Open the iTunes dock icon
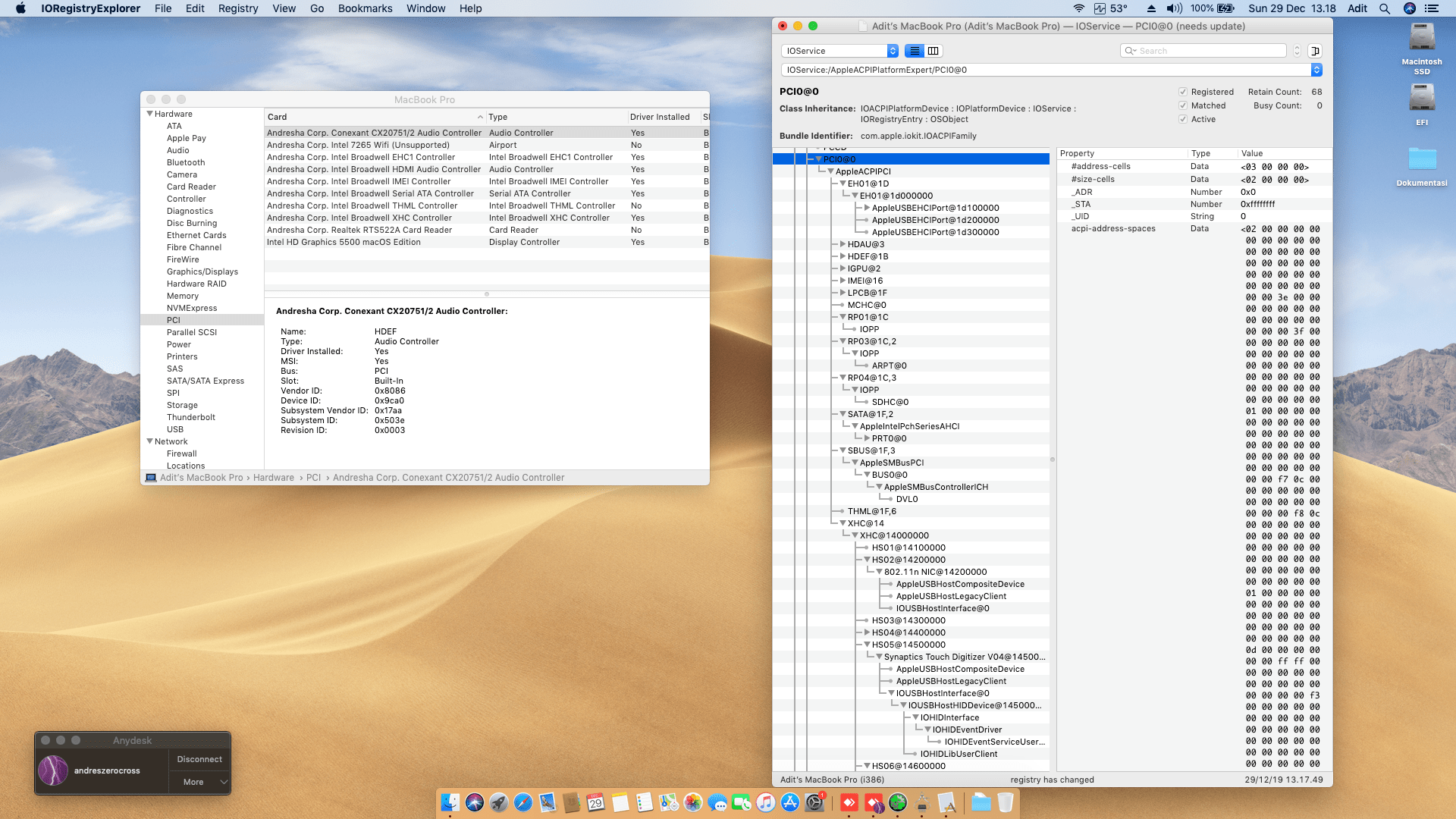This screenshot has height=819, width=1456. click(765, 802)
